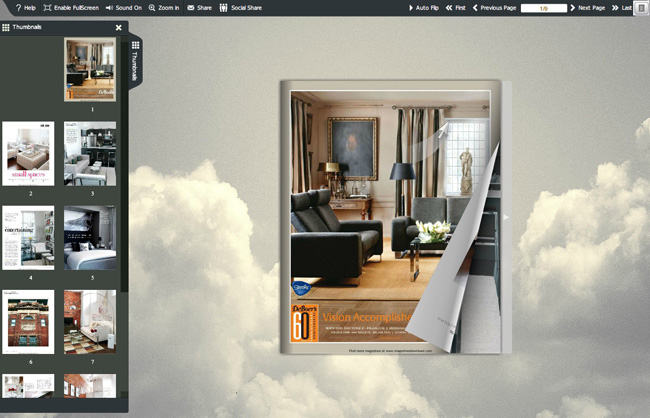Open the Help button
650x418 pixels.
point(25,7)
